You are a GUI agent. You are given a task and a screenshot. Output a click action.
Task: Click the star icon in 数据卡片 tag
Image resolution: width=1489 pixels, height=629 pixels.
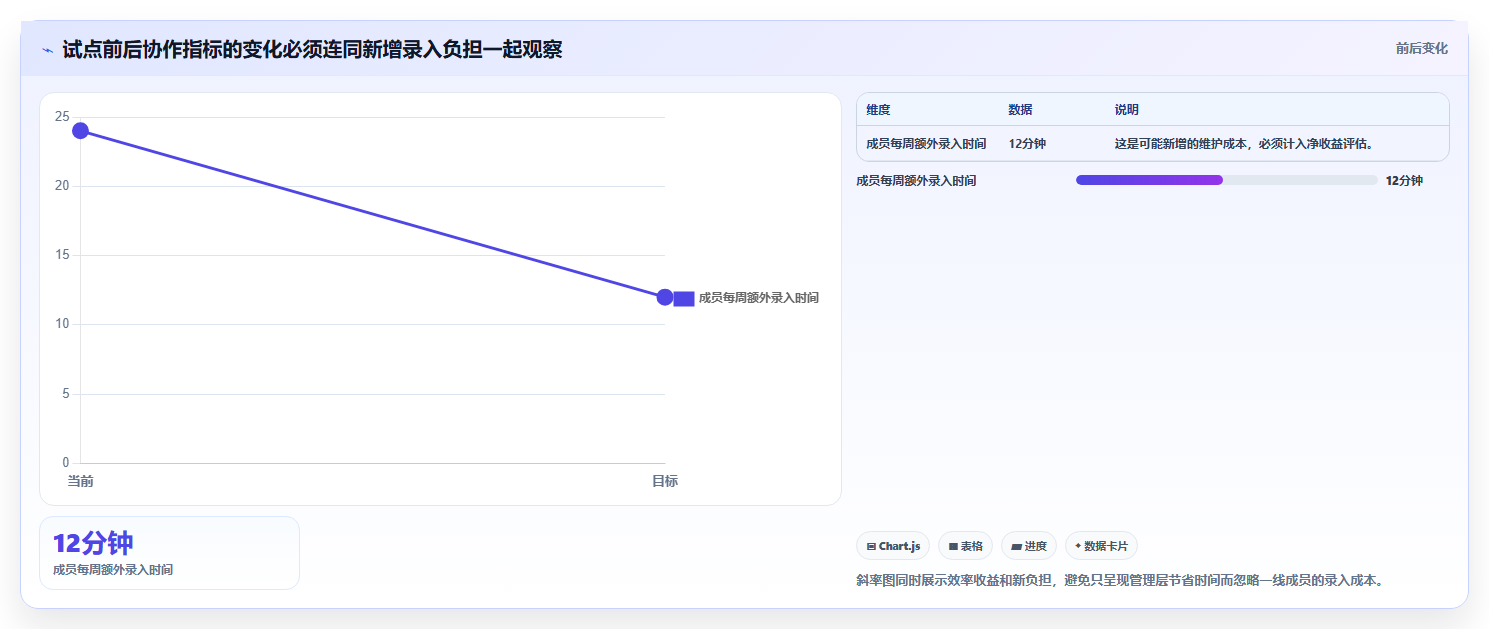pos(1078,546)
